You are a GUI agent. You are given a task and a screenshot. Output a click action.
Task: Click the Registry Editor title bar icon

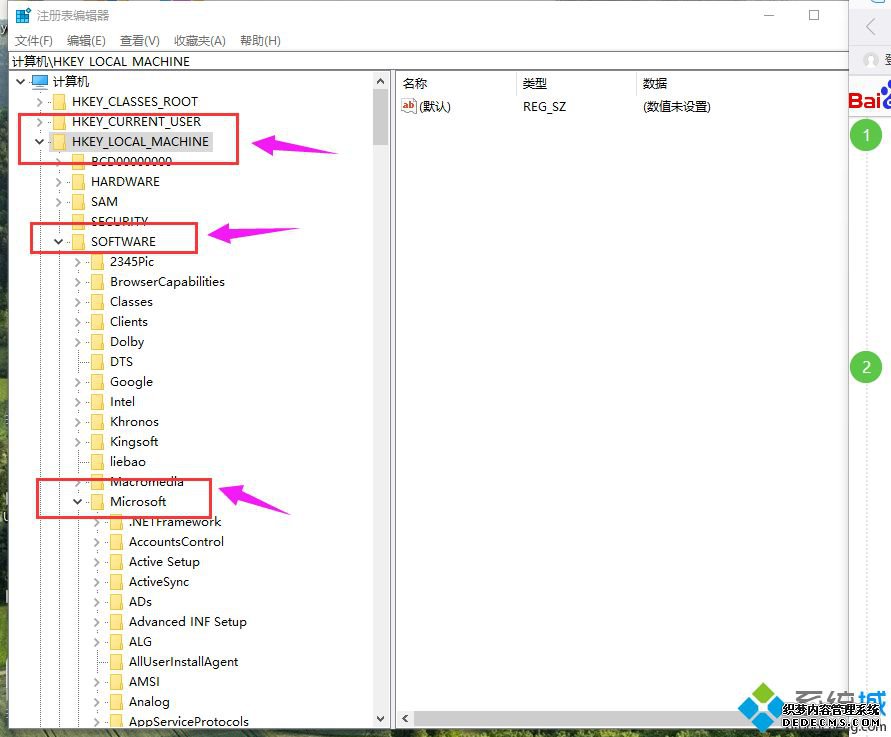click(23, 15)
